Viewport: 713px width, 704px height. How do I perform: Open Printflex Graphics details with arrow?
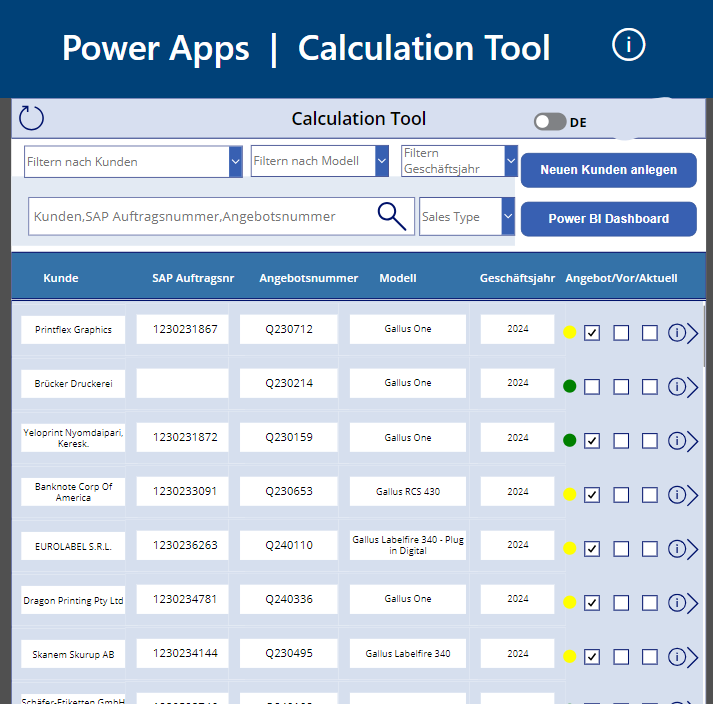coord(693,333)
